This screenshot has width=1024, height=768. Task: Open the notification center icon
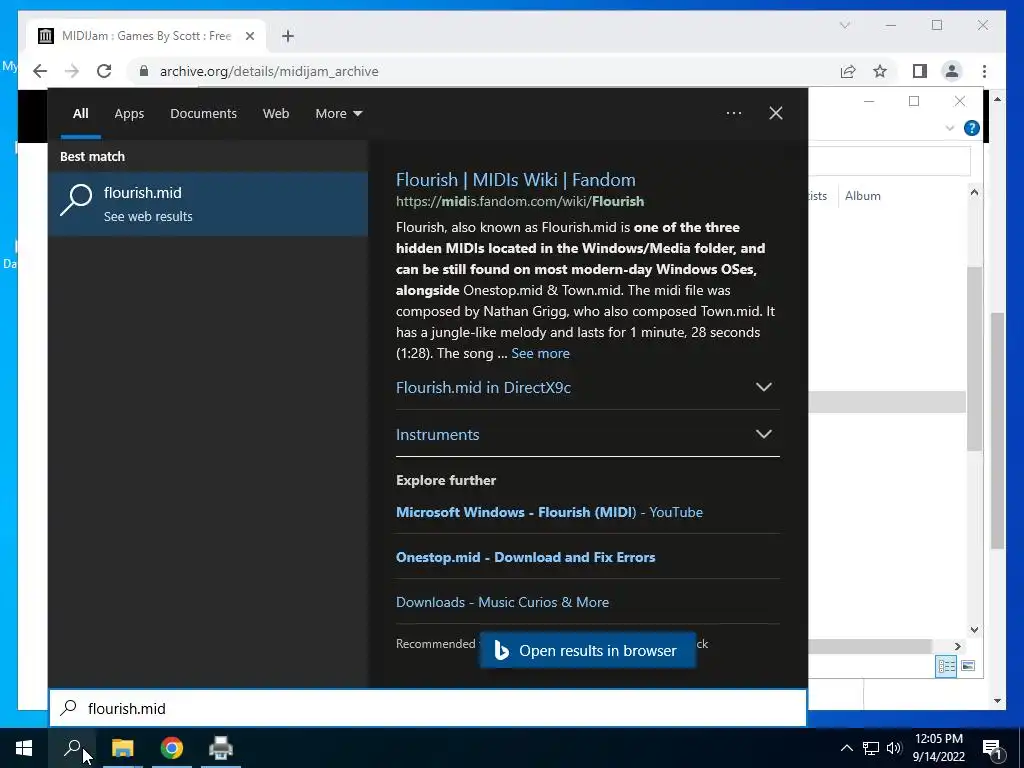tap(992, 749)
